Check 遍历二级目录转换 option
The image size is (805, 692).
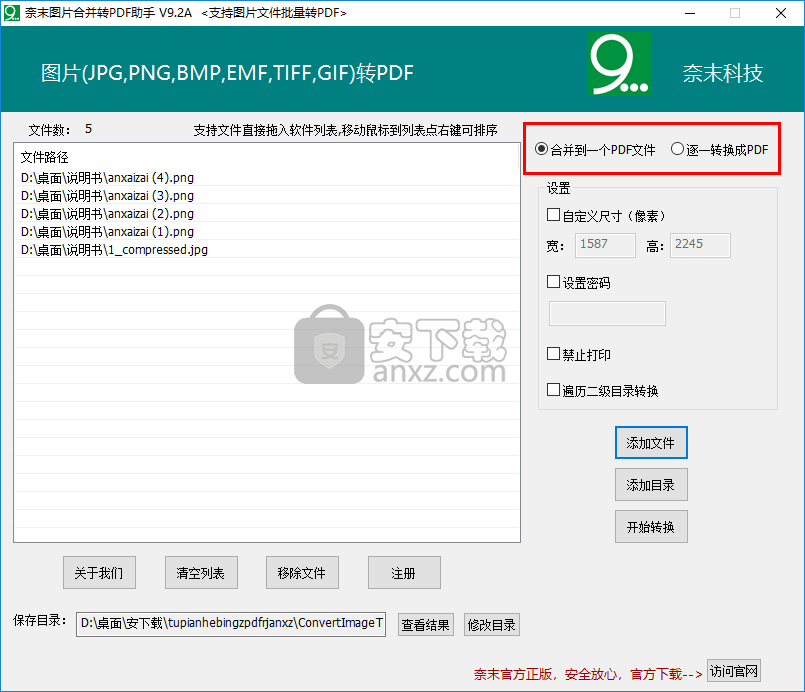click(553, 390)
